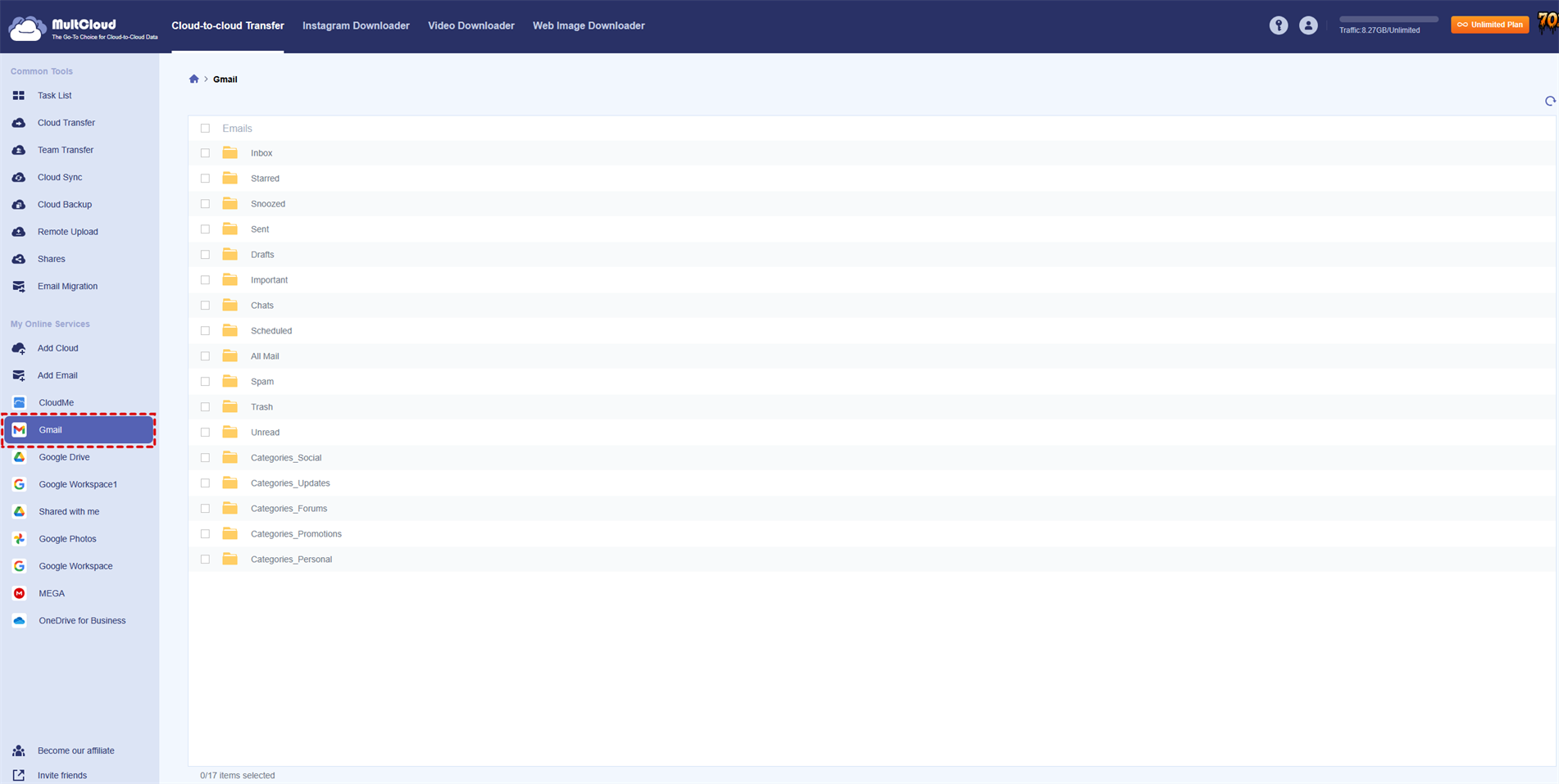The height and width of the screenshot is (784, 1559).
Task: Click the Cloud Backup icon
Action: [18, 205]
